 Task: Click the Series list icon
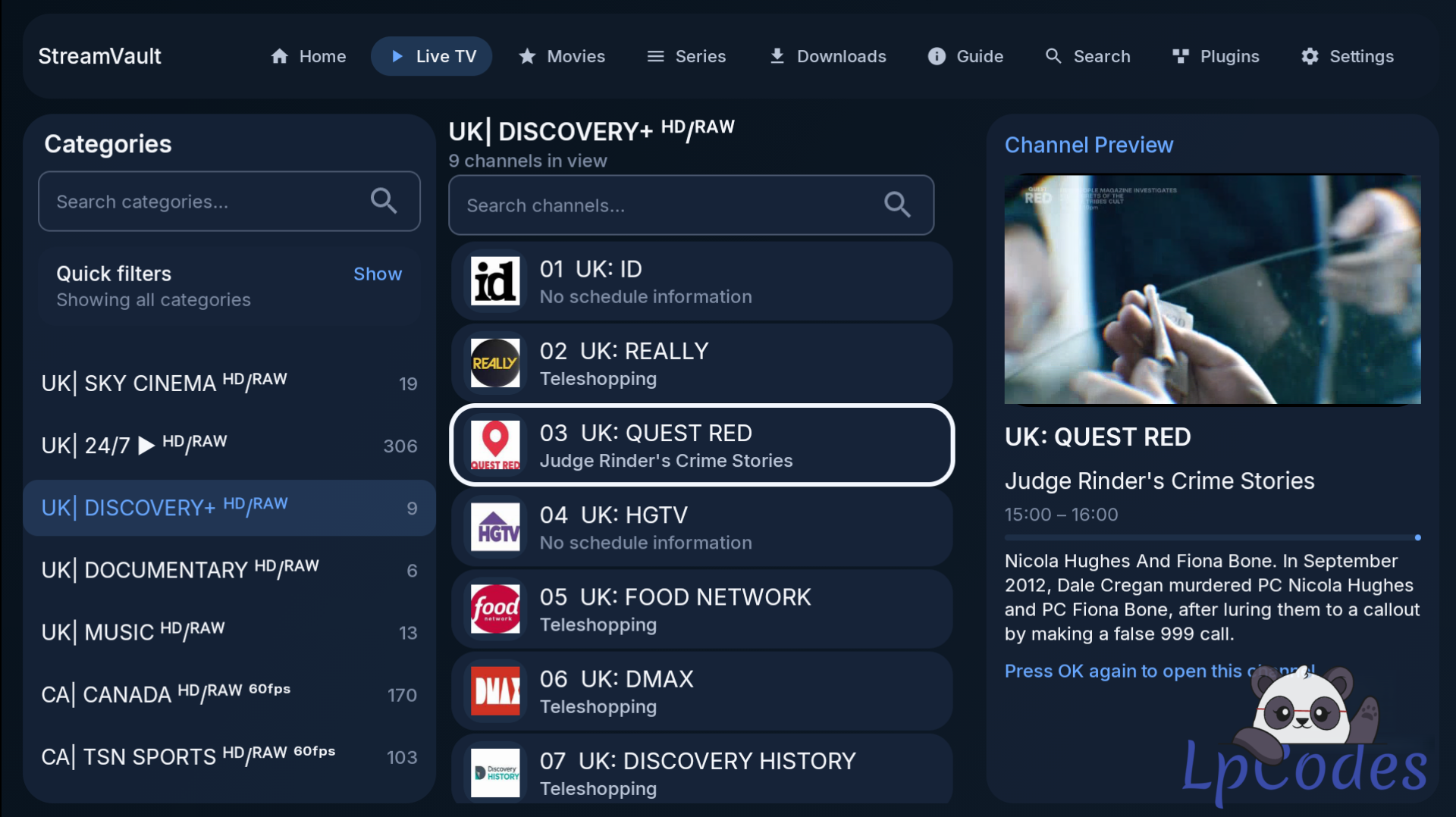[x=655, y=56]
